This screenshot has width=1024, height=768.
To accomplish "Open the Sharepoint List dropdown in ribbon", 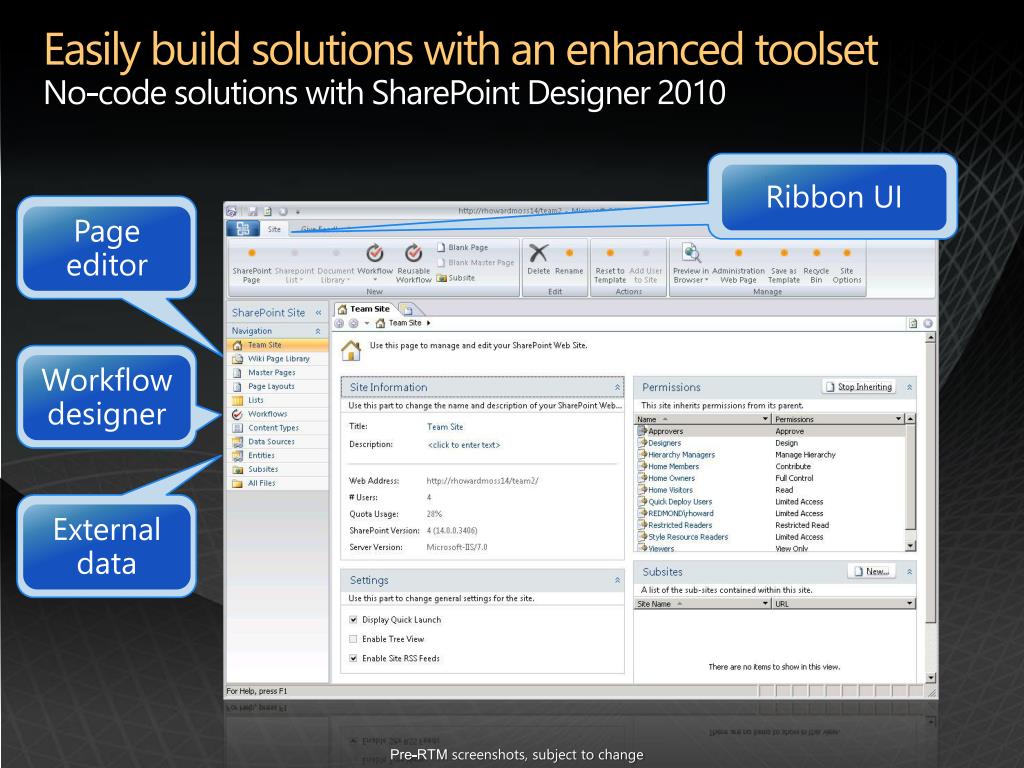I will pyautogui.click(x=295, y=265).
